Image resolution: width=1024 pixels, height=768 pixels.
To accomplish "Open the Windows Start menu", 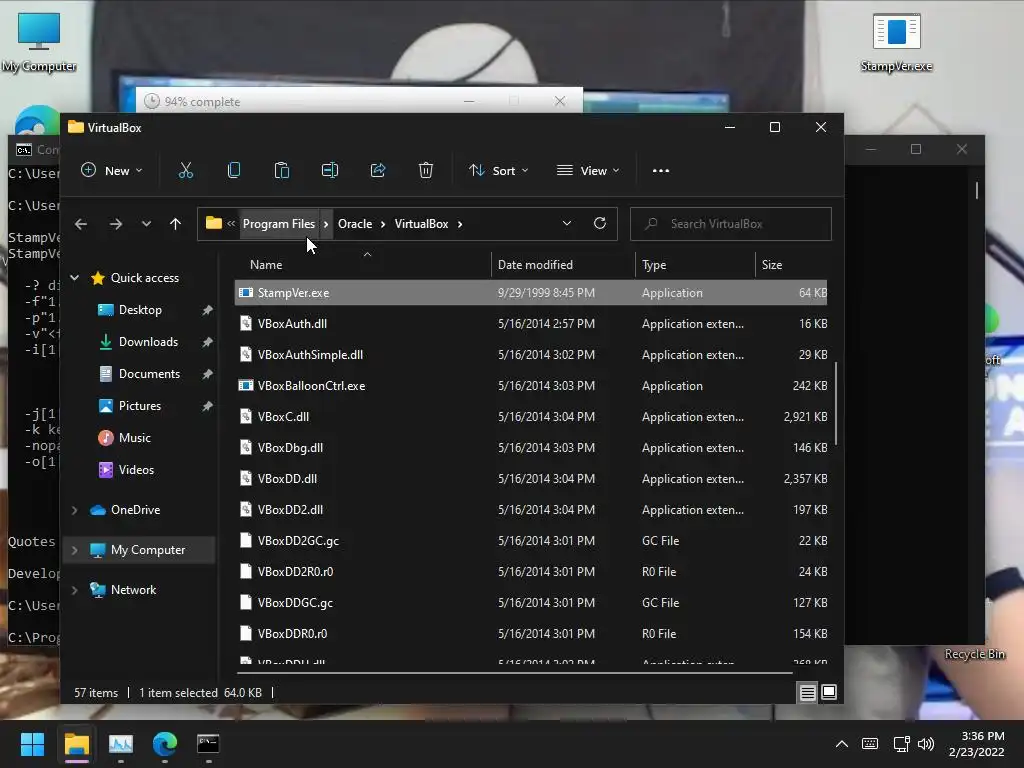I will [32, 744].
